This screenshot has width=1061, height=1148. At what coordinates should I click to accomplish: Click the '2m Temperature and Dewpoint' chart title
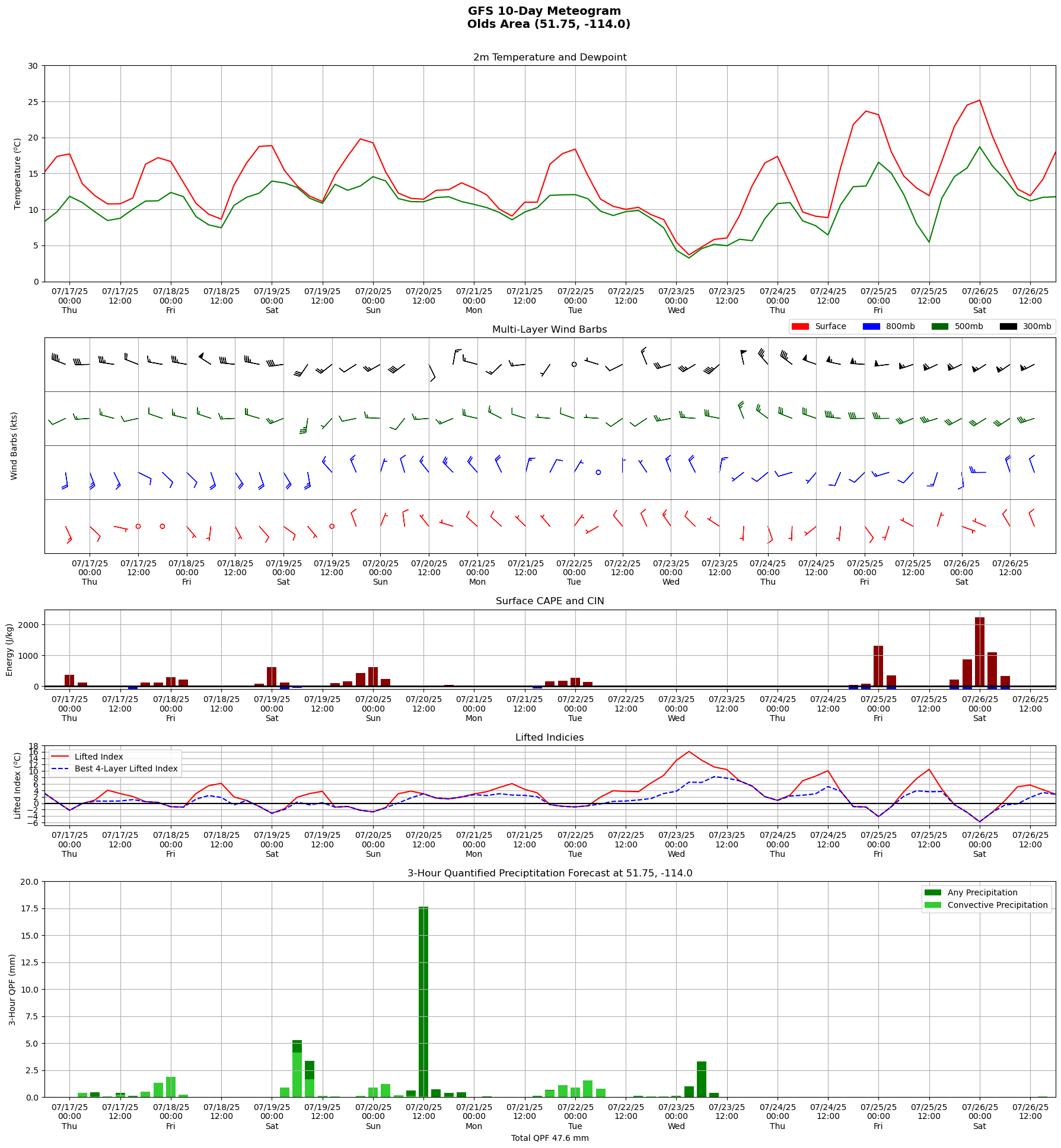(x=550, y=58)
